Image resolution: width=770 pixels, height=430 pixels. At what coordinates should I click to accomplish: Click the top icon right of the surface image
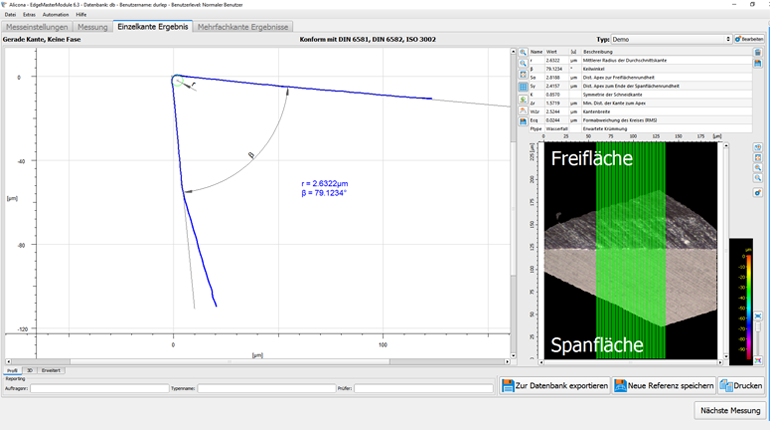tap(758, 148)
